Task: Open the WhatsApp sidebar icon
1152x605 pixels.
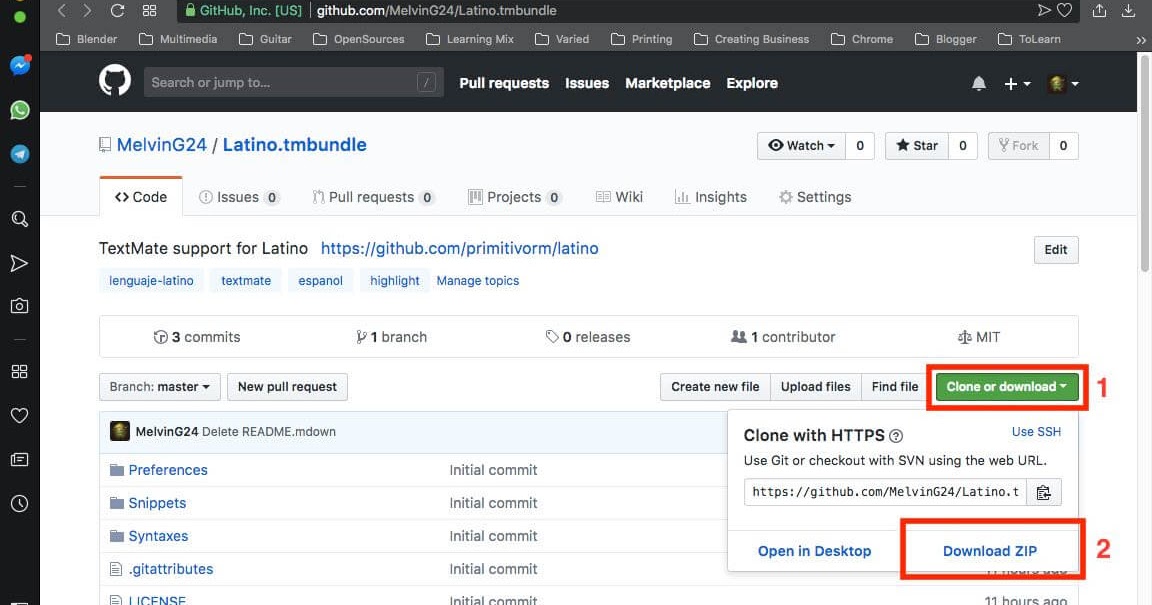Action: (20, 110)
